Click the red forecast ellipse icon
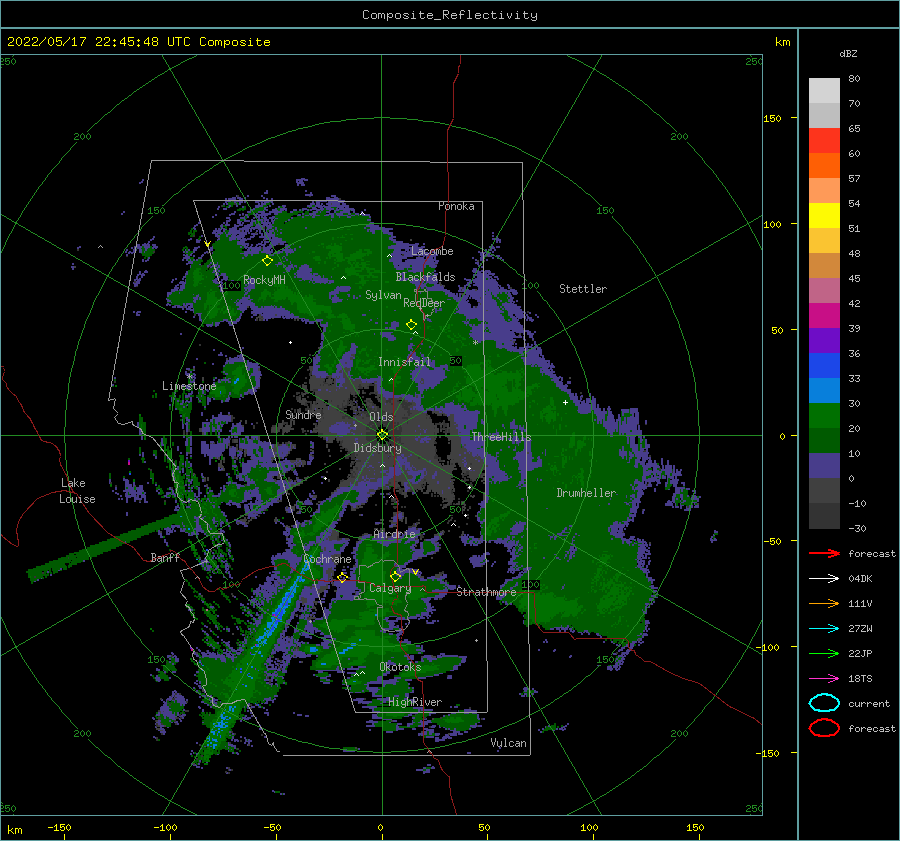900x841 pixels. pyautogui.click(x=824, y=728)
